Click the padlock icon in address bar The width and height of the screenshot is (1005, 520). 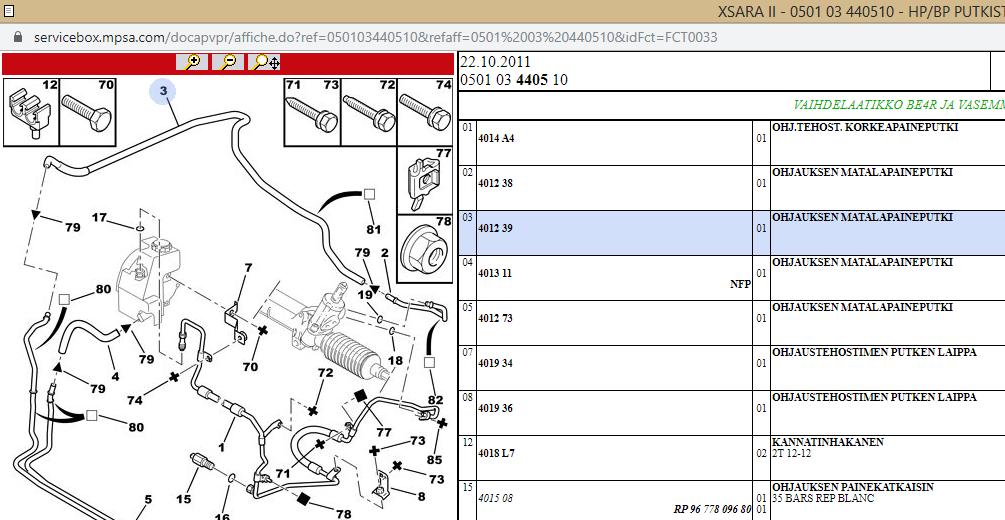[16, 37]
